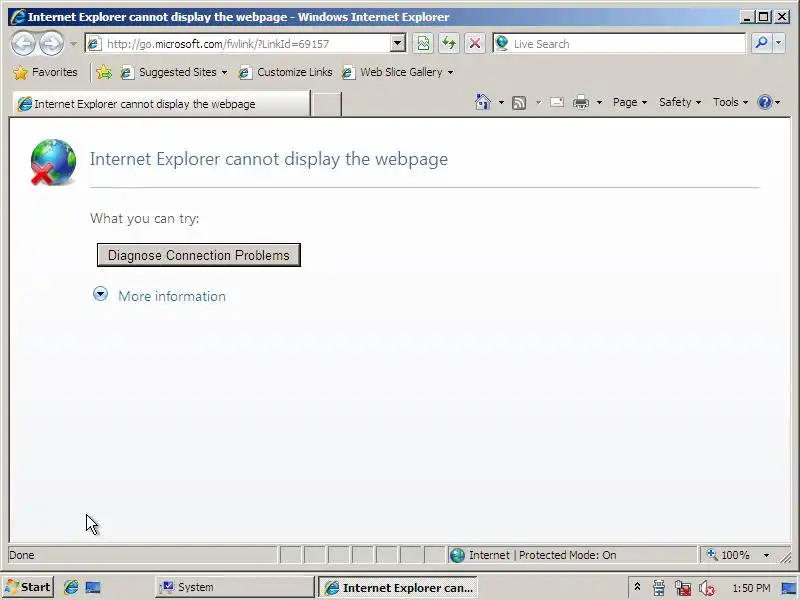Click the Live Search input box
Image resolution: width=800 pixels, height=600 pixels.
tap(619, 44)
